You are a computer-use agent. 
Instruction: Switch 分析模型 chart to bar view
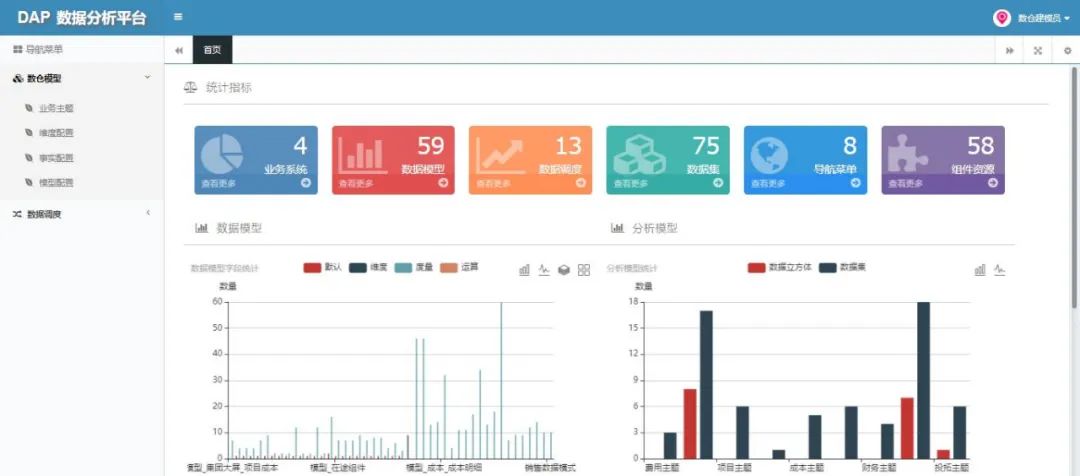(979, 270)
